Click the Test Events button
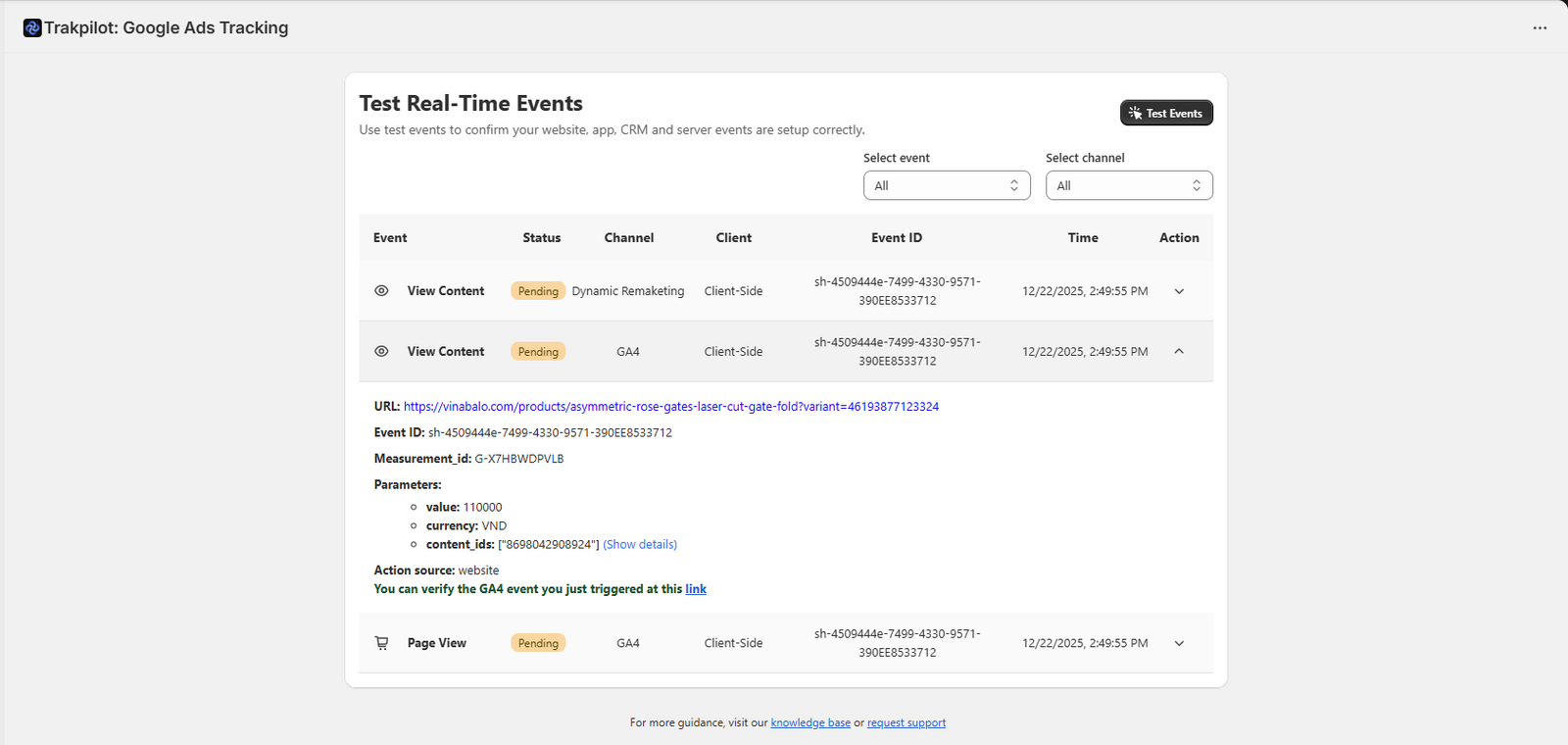Viewport: 1568px width, 745px height. [1166, 113]
